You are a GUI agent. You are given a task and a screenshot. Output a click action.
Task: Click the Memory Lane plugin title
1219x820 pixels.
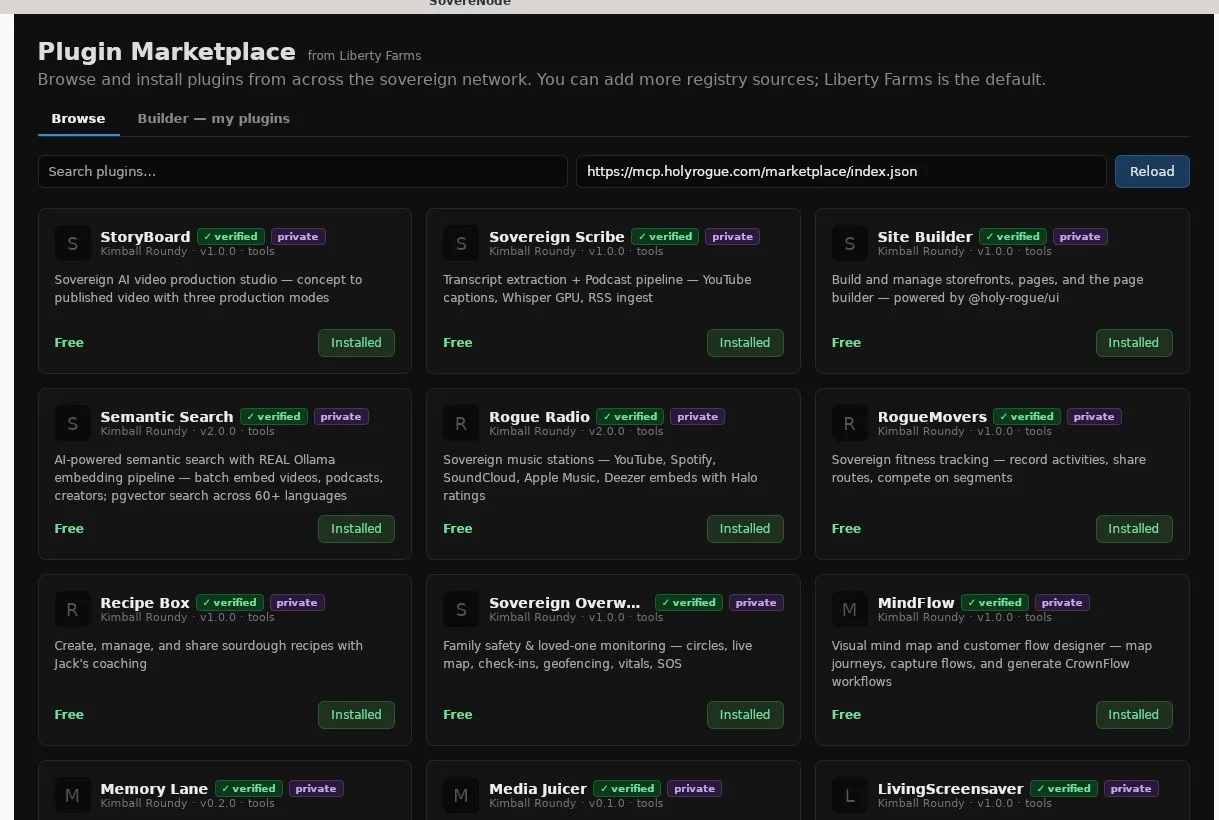(154, 789)
